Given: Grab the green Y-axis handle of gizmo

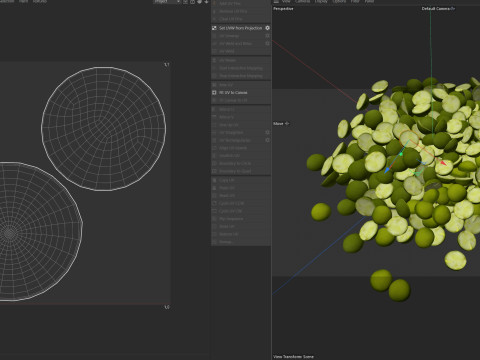Looking at the screenshot, I should pos(401,154).
